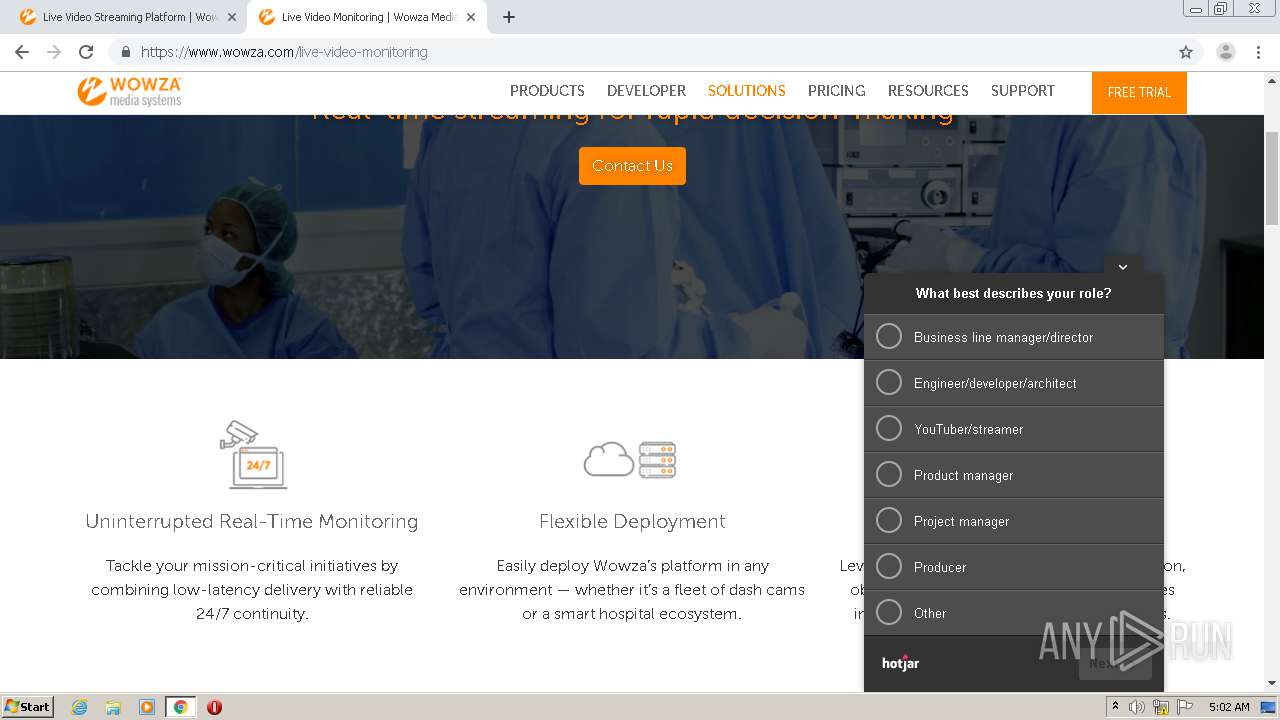Click the show desktop button
1280x720 pixels.
1269,707
